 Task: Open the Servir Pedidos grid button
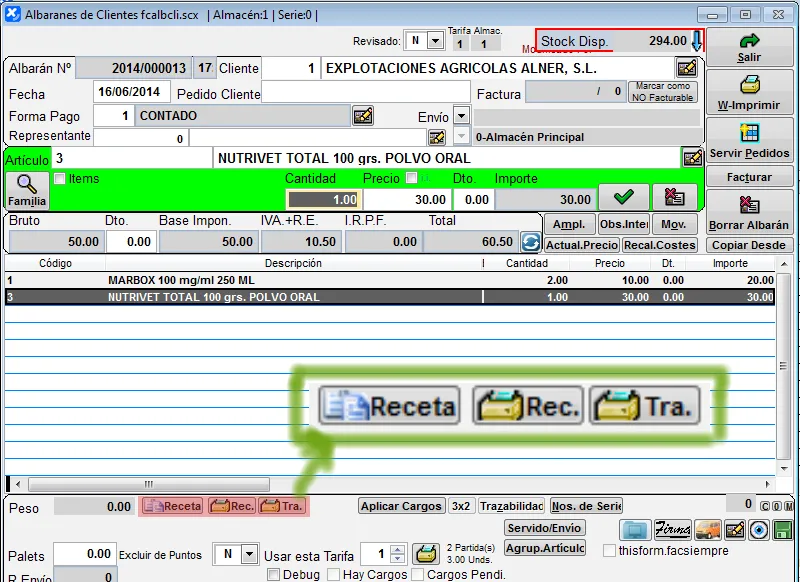[749, 140]
